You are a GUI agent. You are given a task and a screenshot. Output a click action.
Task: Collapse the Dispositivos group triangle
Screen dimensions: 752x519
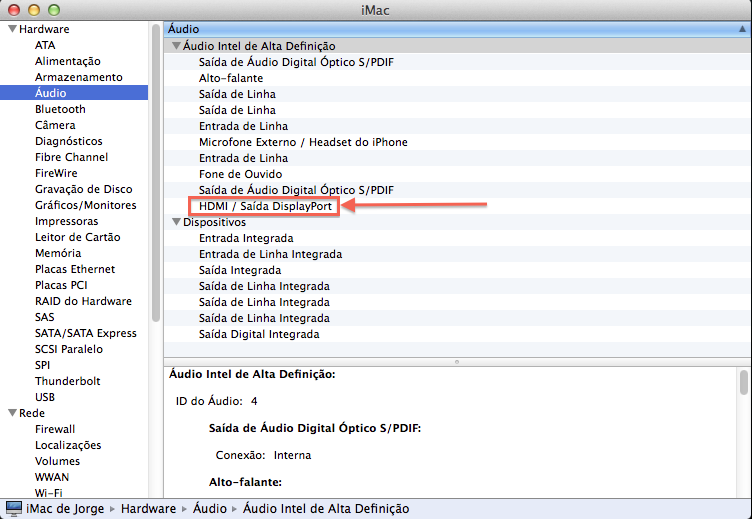pos(176,222)
